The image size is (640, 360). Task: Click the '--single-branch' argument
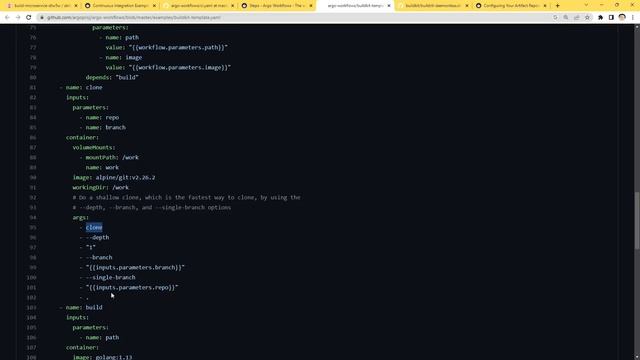(111, 278)
